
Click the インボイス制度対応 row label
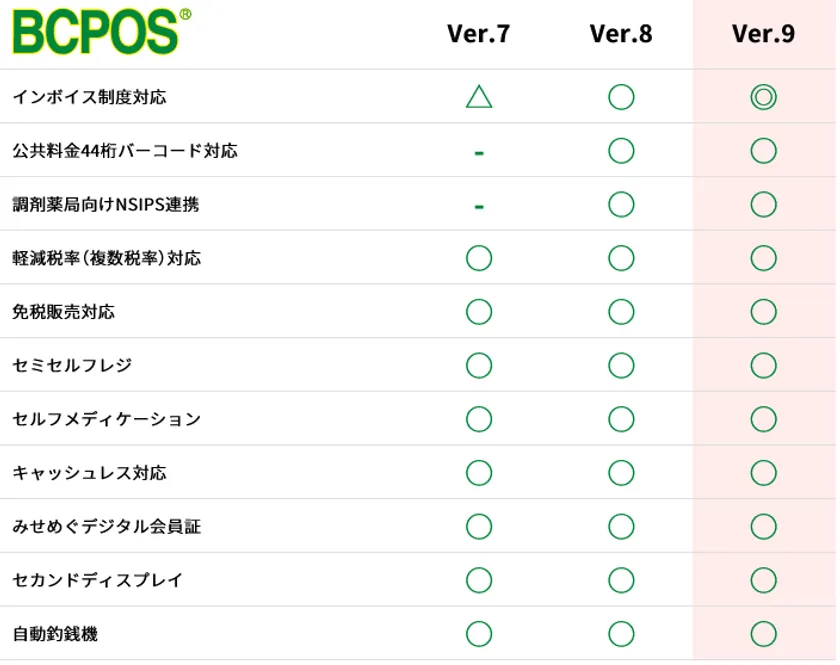pos(89,97)
